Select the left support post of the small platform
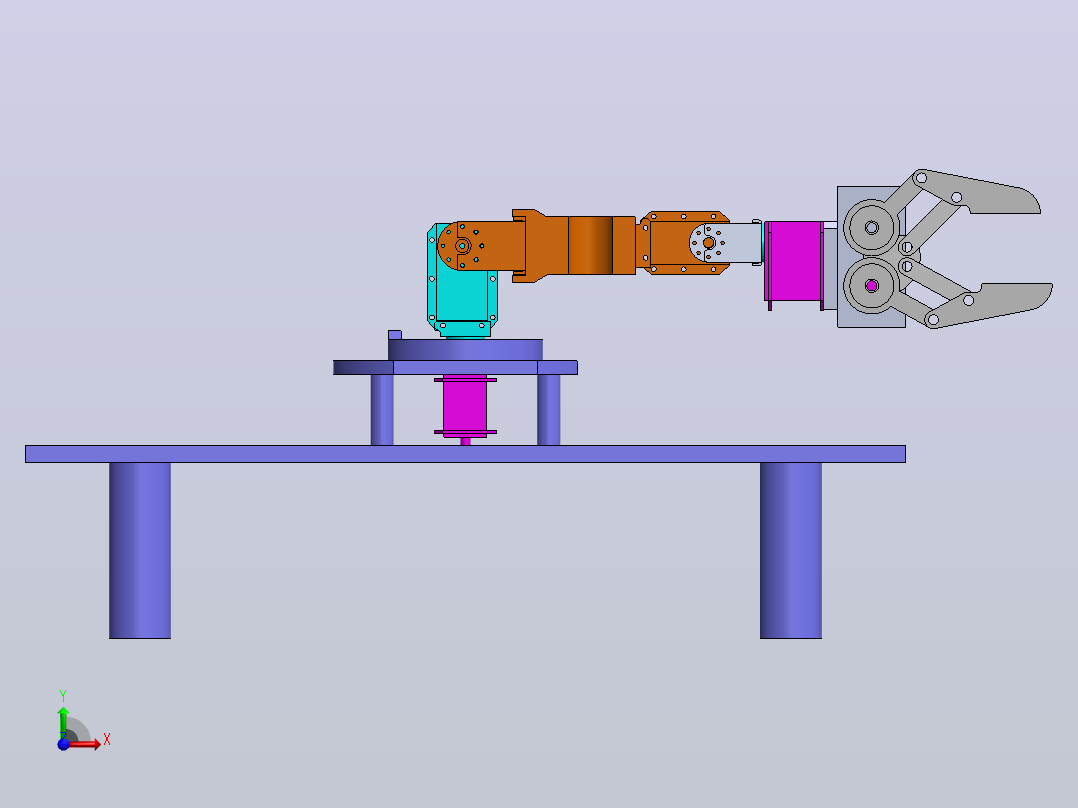 (x=382, y=410)
